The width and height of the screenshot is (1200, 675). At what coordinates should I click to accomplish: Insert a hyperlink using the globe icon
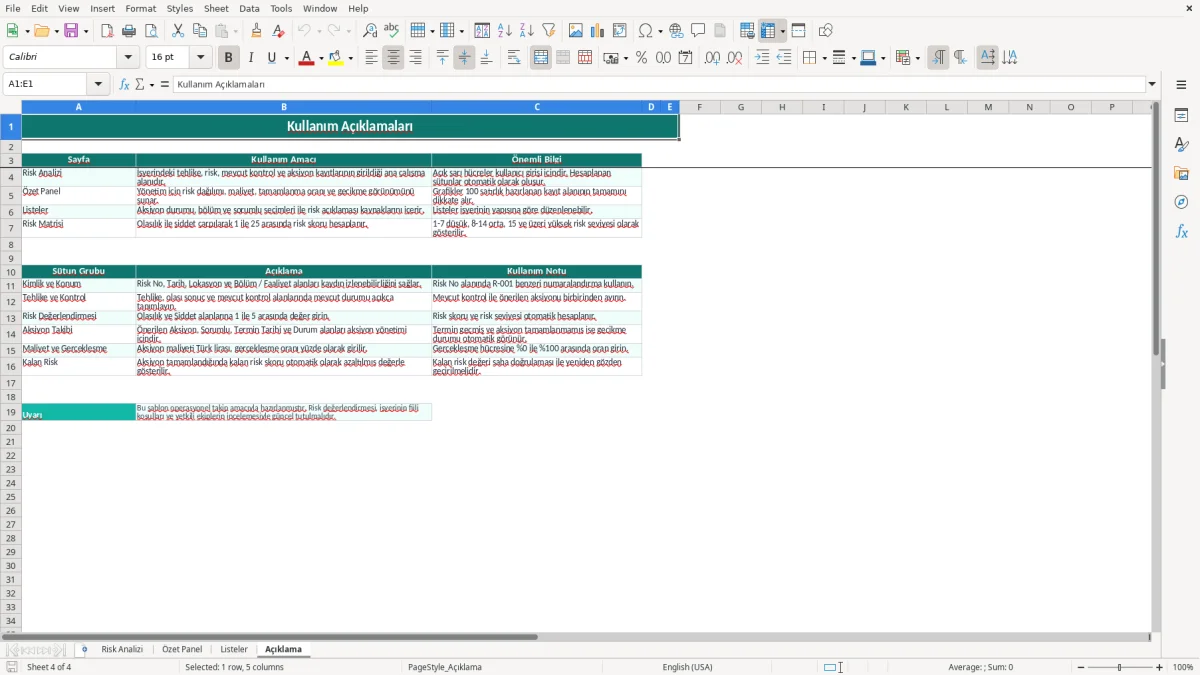pyautogui.click(x=676, y=31)
